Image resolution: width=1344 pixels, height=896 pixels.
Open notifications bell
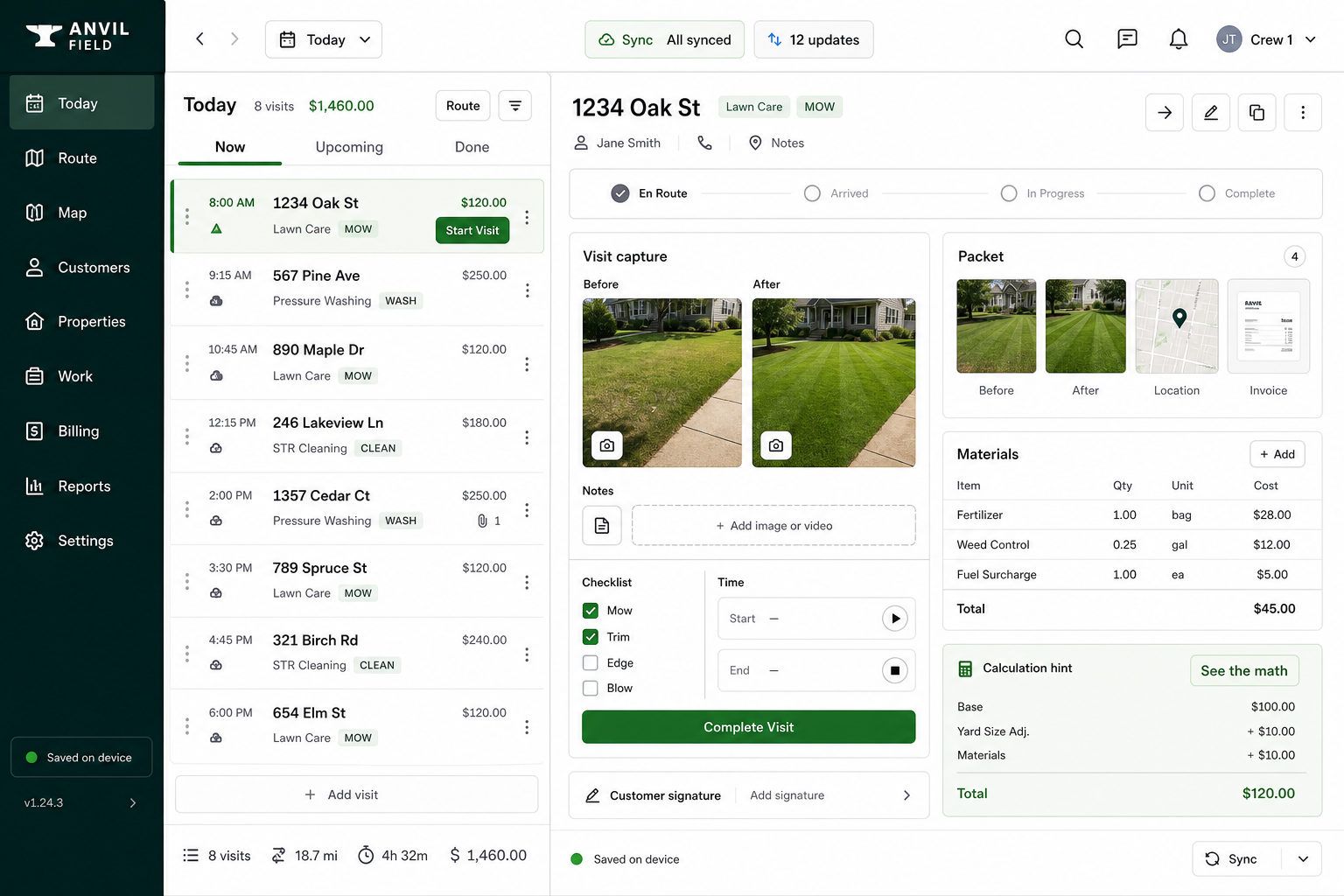coord(1179,39)
